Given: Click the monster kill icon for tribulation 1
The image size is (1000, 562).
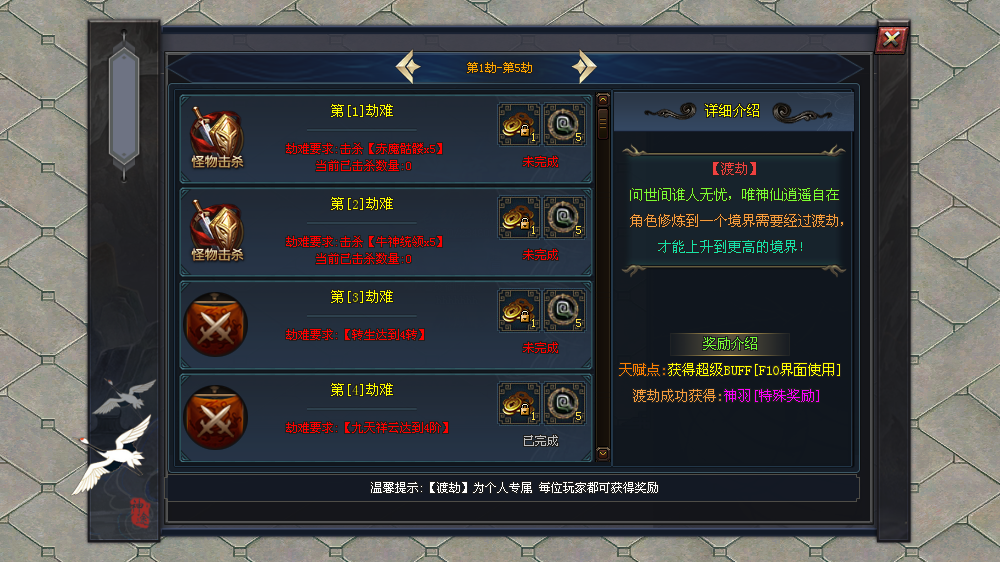Looking at the screenshot, I should [x=217, y=138].
